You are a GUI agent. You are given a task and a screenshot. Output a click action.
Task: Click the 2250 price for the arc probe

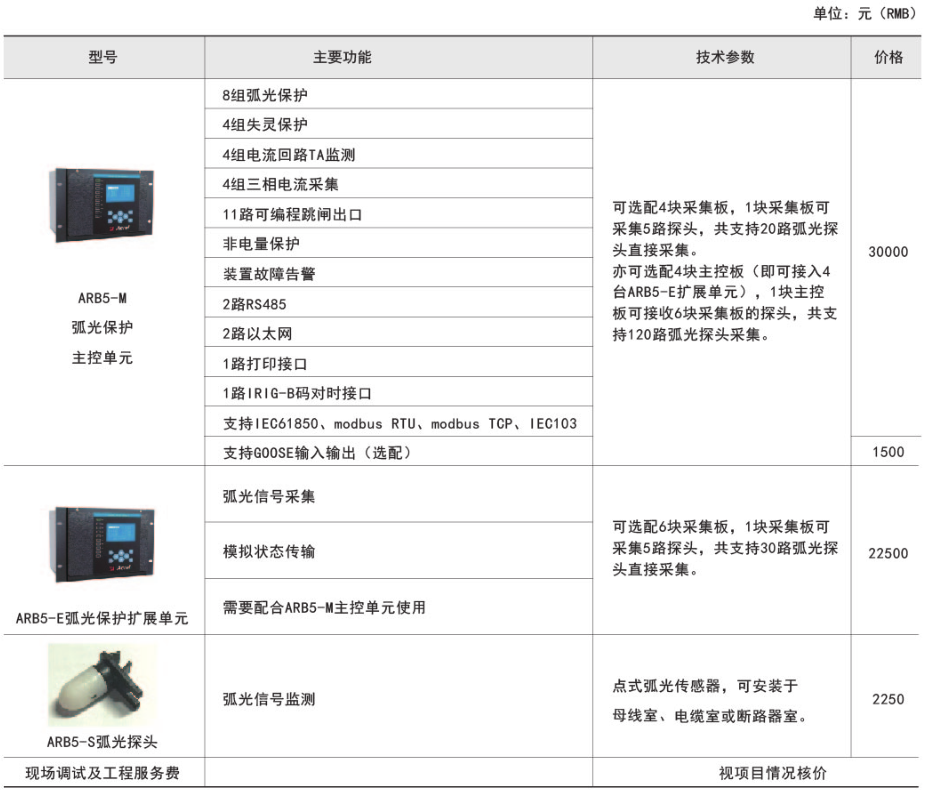tap(888, 700)
